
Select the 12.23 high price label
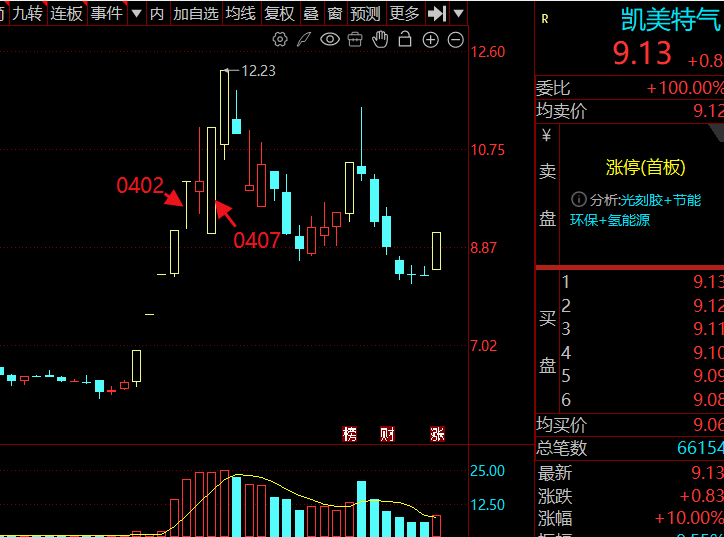[258, 71]
